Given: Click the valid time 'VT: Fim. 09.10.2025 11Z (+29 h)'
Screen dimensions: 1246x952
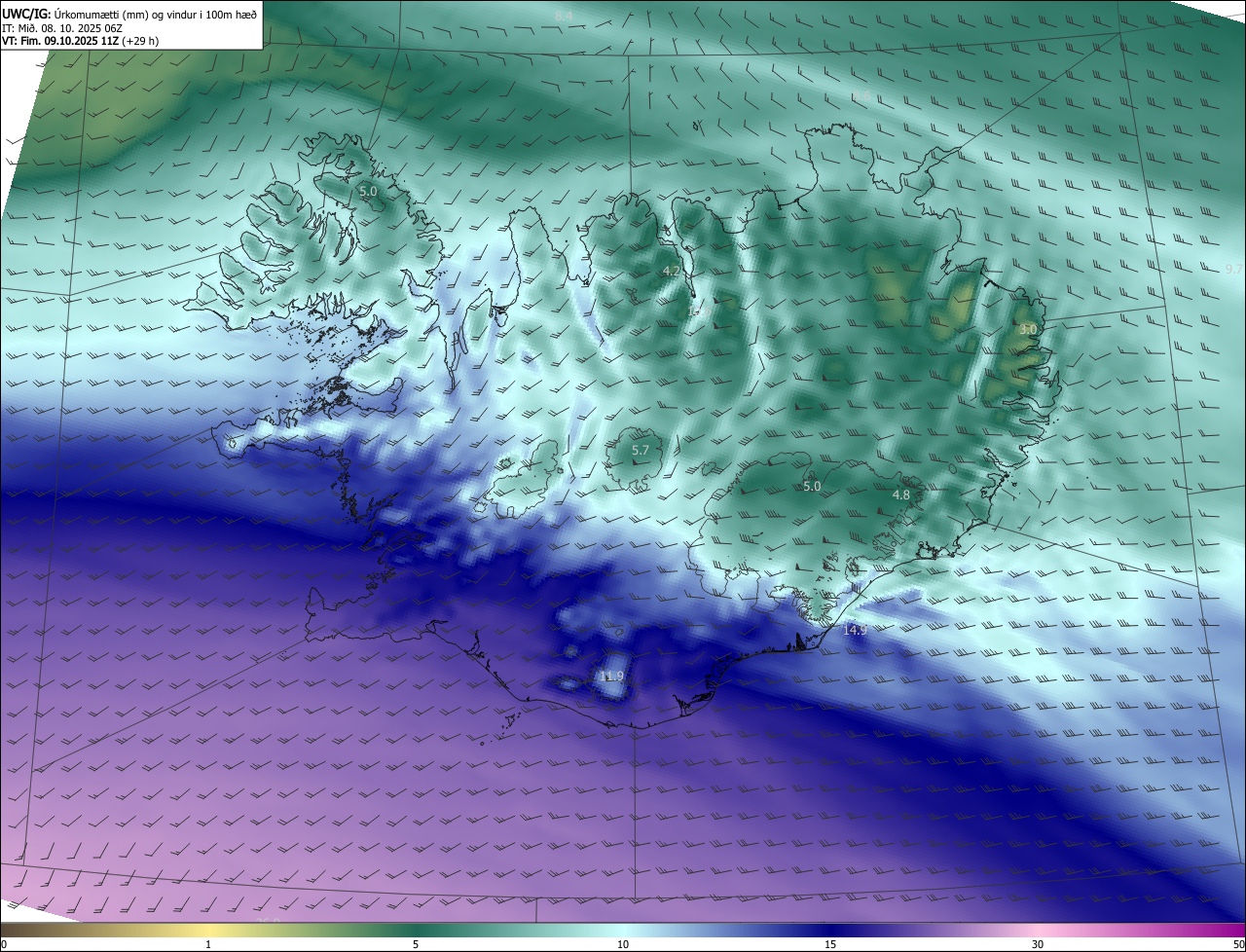Looking at the screenshot, I should [80, 41].
